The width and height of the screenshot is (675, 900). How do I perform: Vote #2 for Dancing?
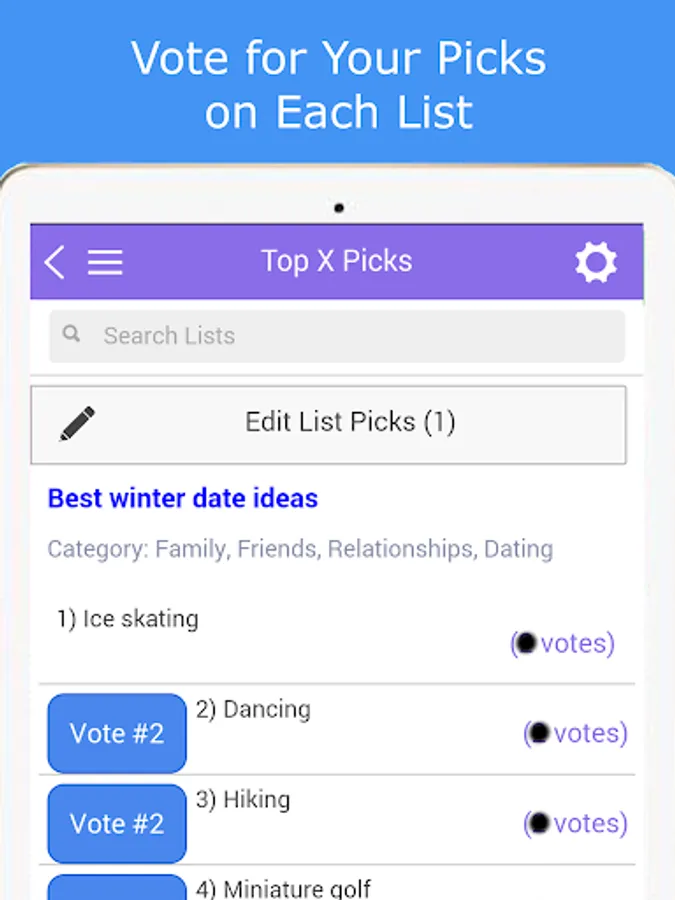click(117, 733)
